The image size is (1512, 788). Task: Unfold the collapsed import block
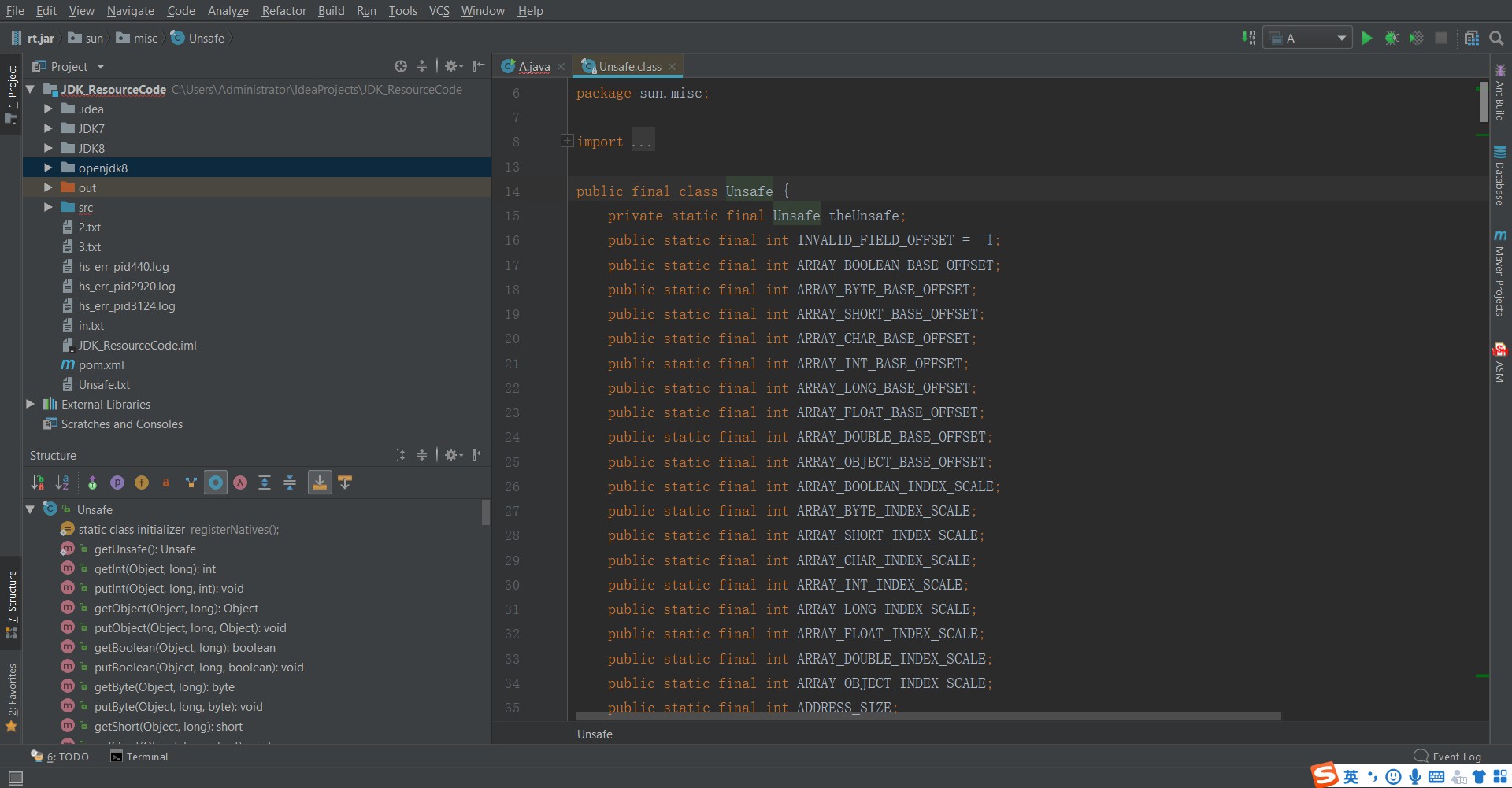click(x=566, y=141)
